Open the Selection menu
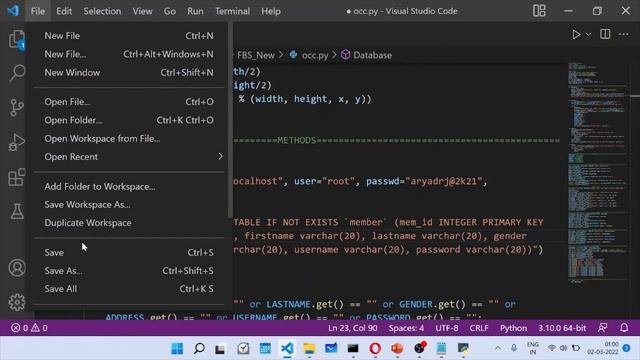 (x=102, y=11)
